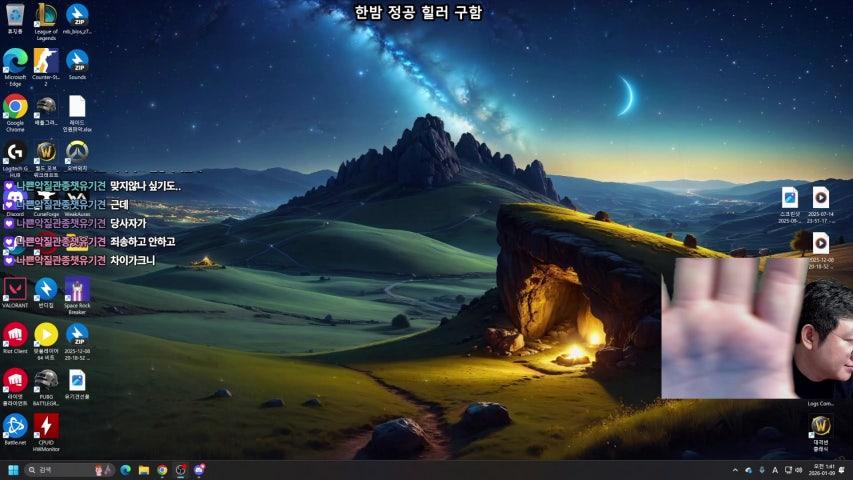This screenshot has height=480, width=853.
Task: Click the system tray volume icon
Action: (799, 470)
